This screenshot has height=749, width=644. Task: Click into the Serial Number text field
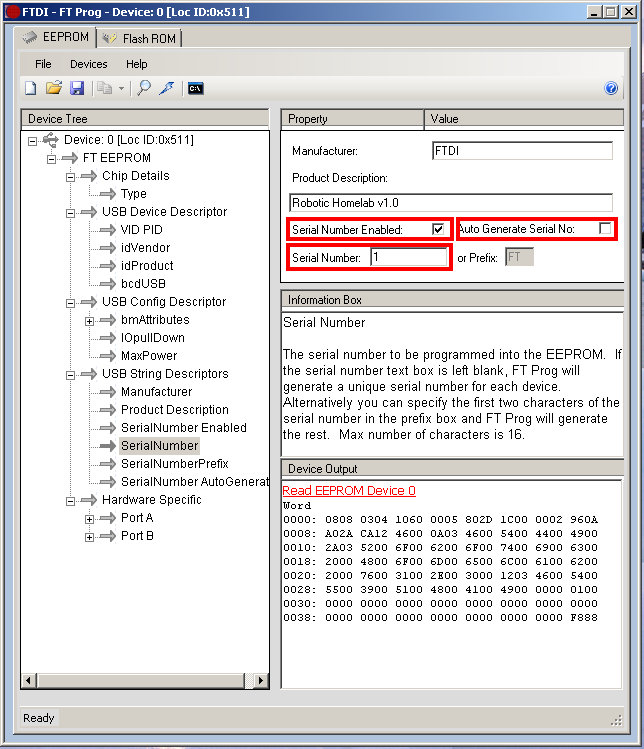click(x=409, y=258)
